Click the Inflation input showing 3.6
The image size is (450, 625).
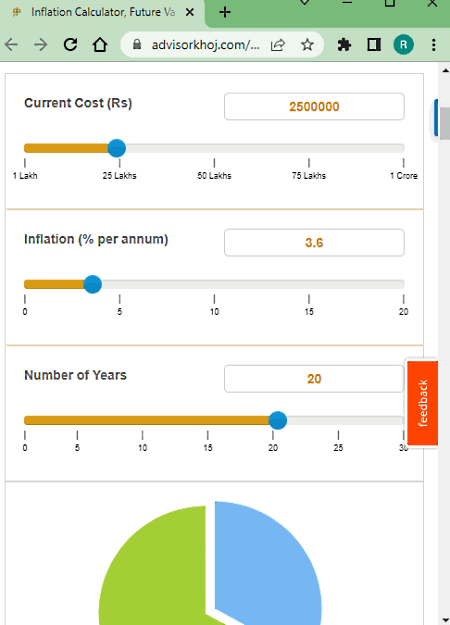314,243
